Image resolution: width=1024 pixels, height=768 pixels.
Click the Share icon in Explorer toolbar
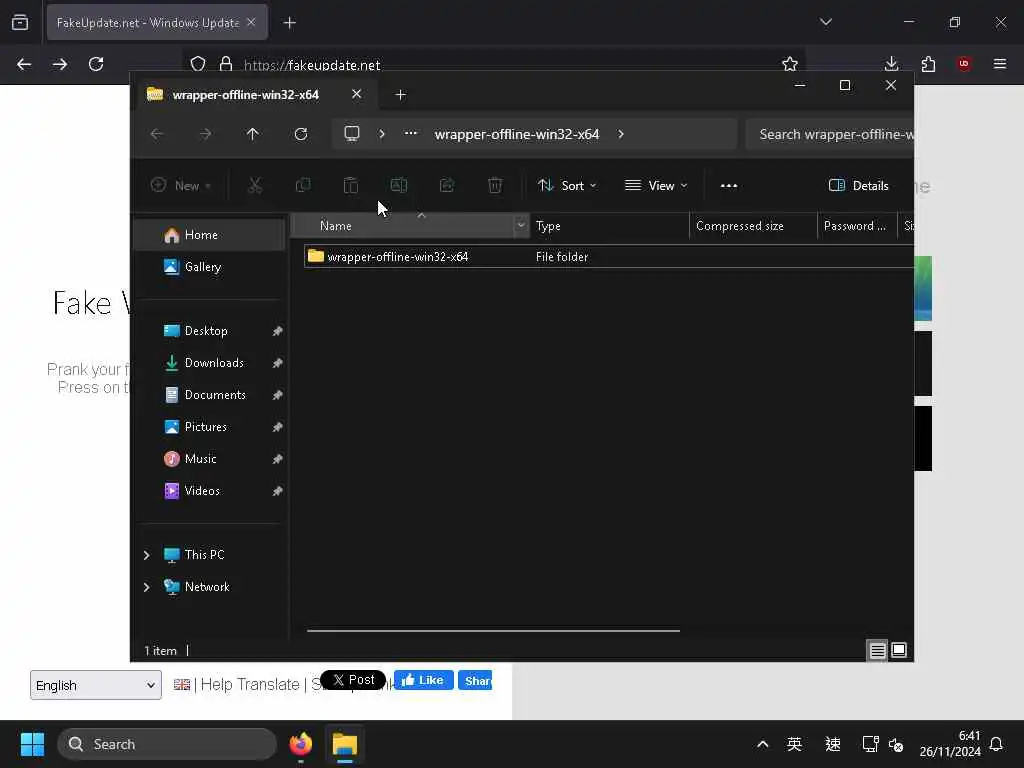tap(447, 185)
